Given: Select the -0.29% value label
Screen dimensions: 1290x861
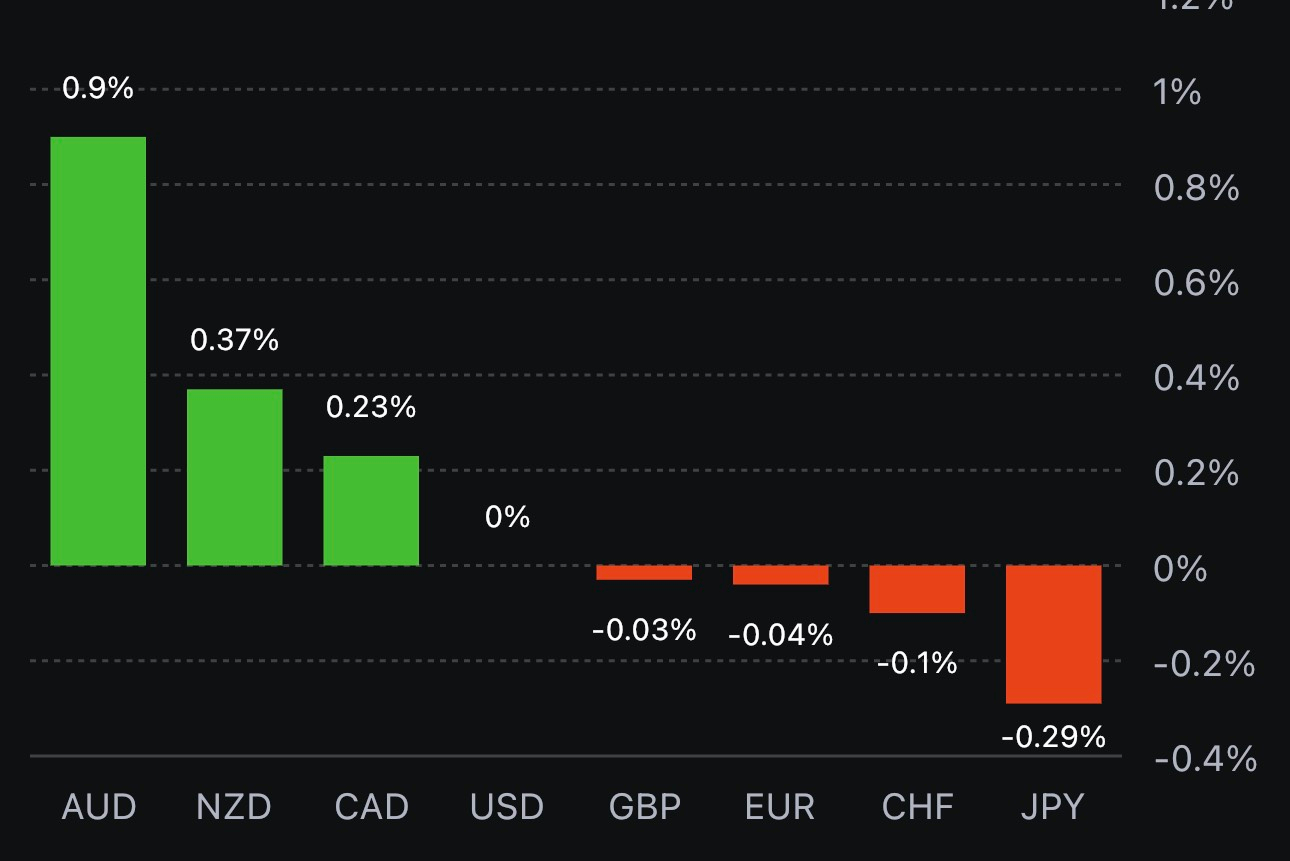Looking at the screenshot, I should 1053,738.
